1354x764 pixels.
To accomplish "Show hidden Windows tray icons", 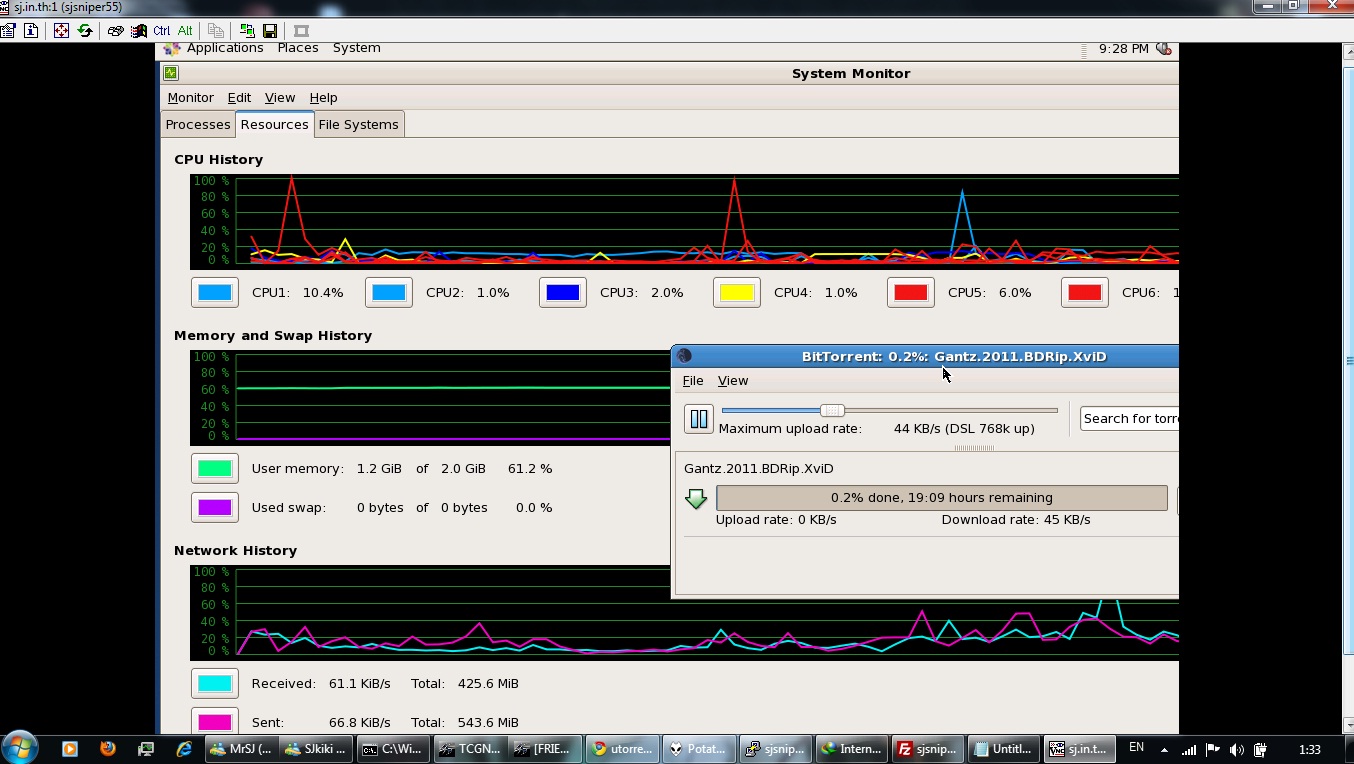I will point(1164,748).
